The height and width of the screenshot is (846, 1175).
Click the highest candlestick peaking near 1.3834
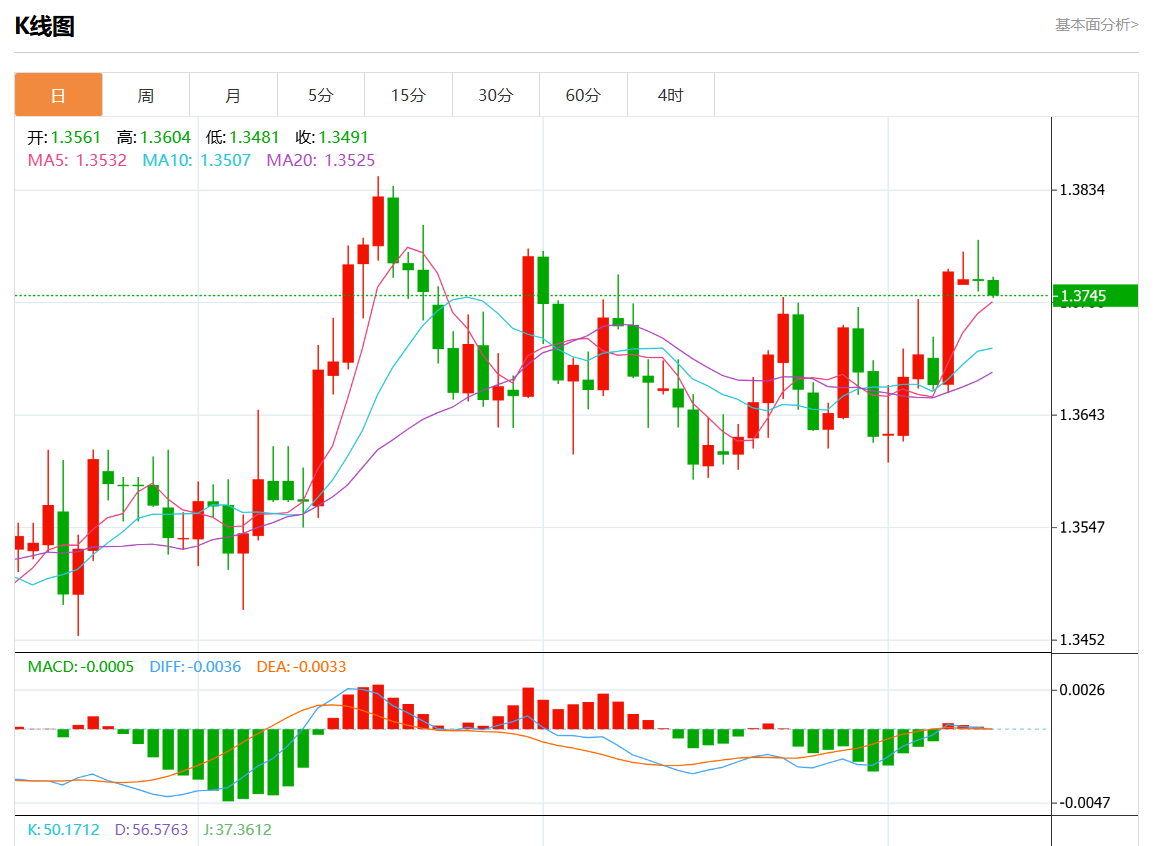point(378,220)
